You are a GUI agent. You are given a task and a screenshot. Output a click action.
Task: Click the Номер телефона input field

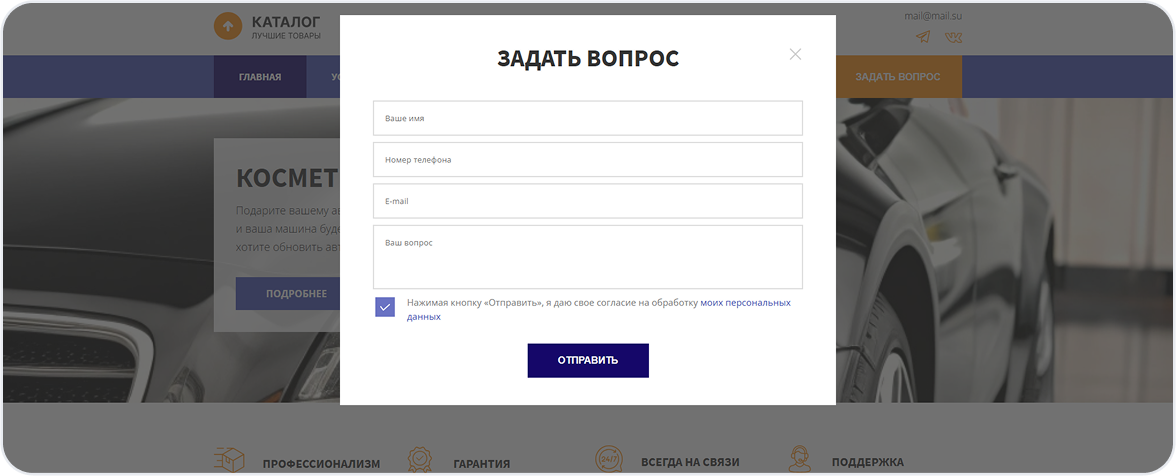point(588,160)
